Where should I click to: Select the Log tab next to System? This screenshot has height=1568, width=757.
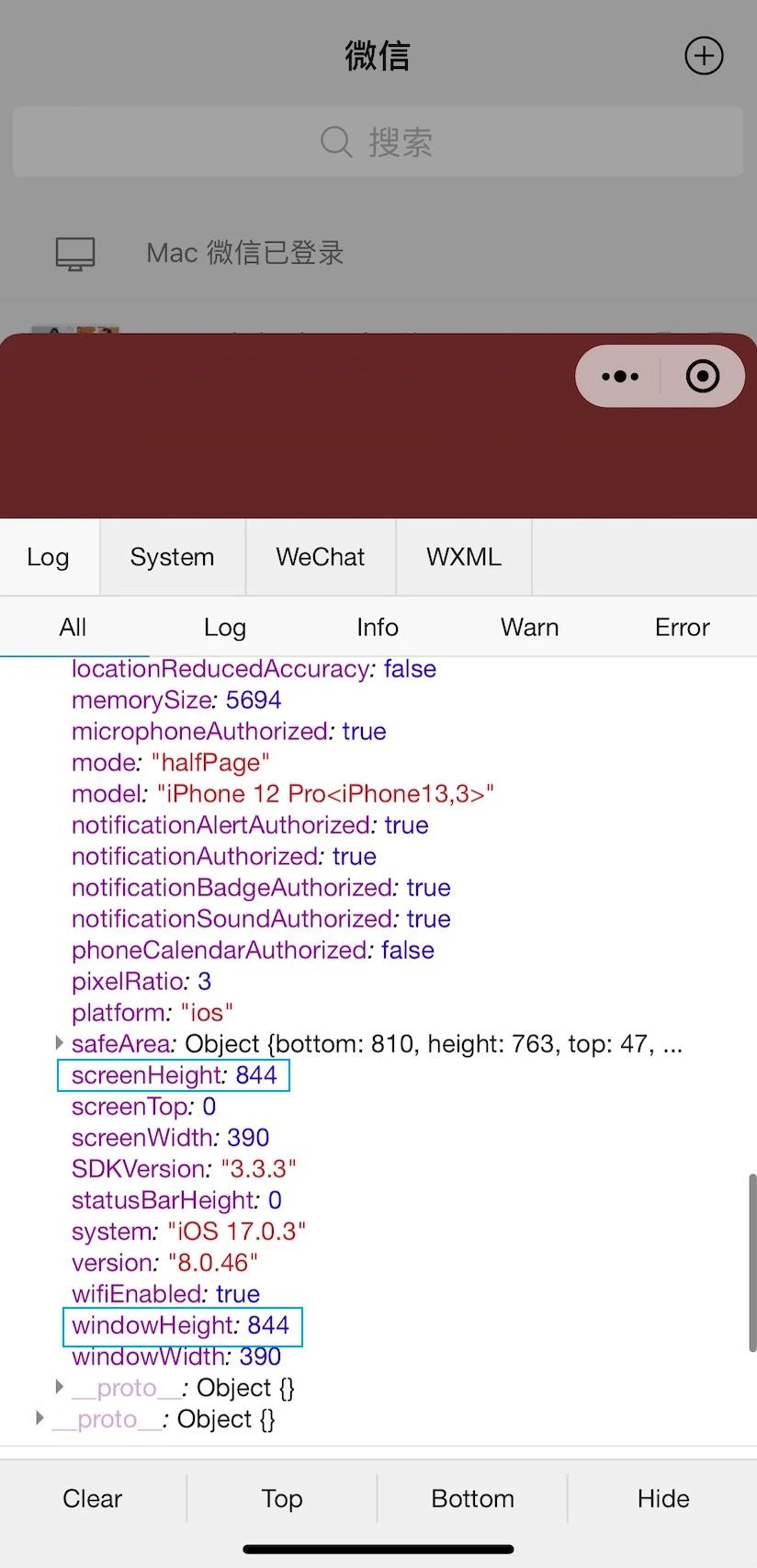48,557
